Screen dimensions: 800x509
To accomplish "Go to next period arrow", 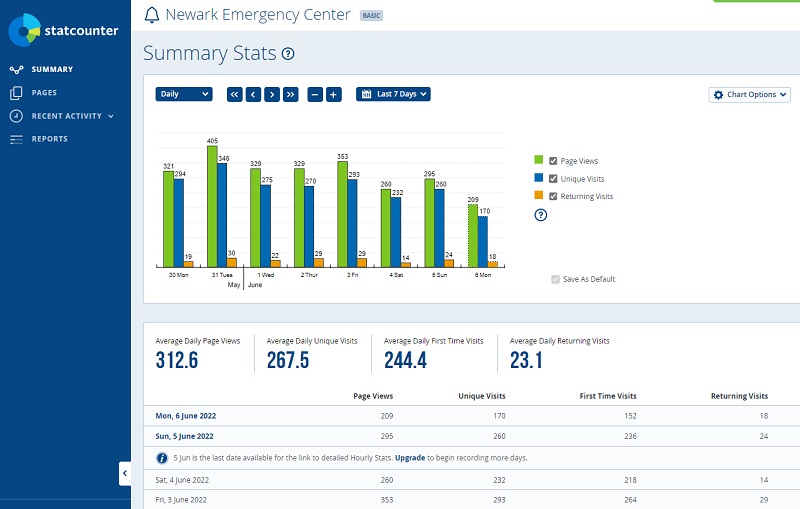I will (x=272, y=94).
